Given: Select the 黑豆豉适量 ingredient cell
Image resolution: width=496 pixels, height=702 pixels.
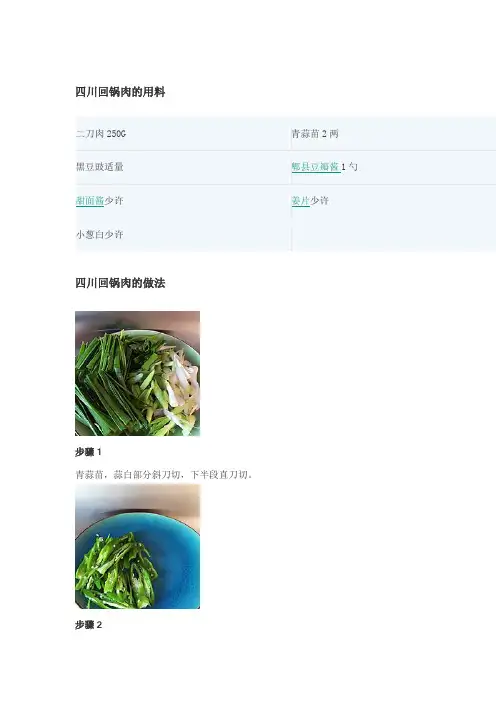Looking at the screenshot, I should 183,167.
